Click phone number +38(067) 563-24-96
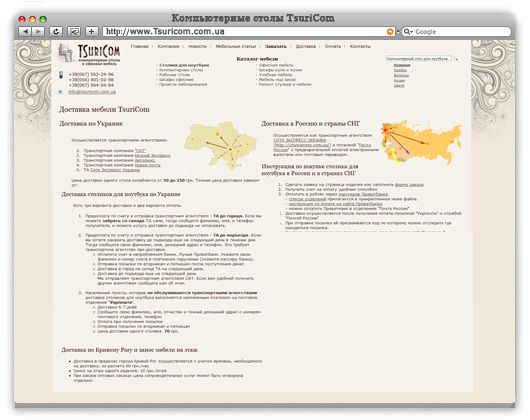The height and width of the screenshot is (420, 530). [x=91, y=74]
